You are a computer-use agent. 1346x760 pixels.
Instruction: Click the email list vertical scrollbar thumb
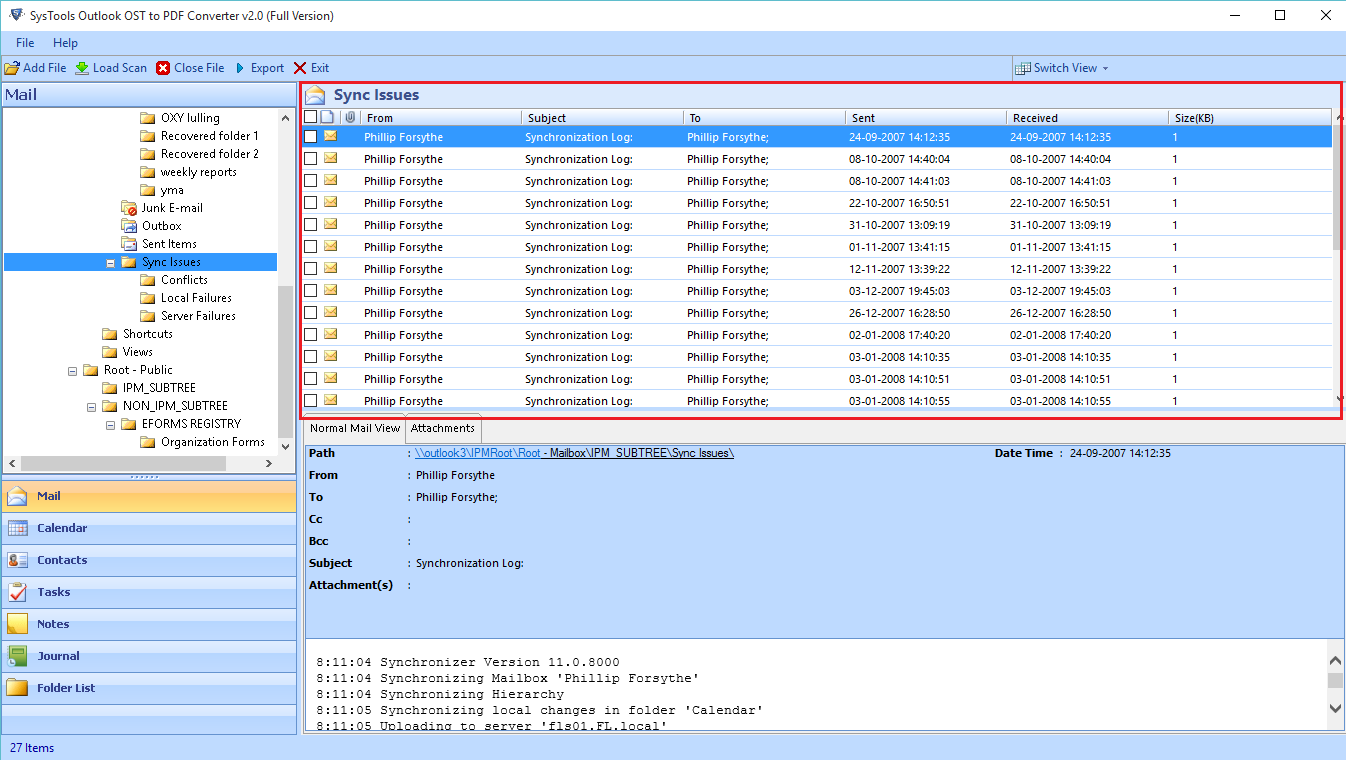click(x=1340, y=188)
